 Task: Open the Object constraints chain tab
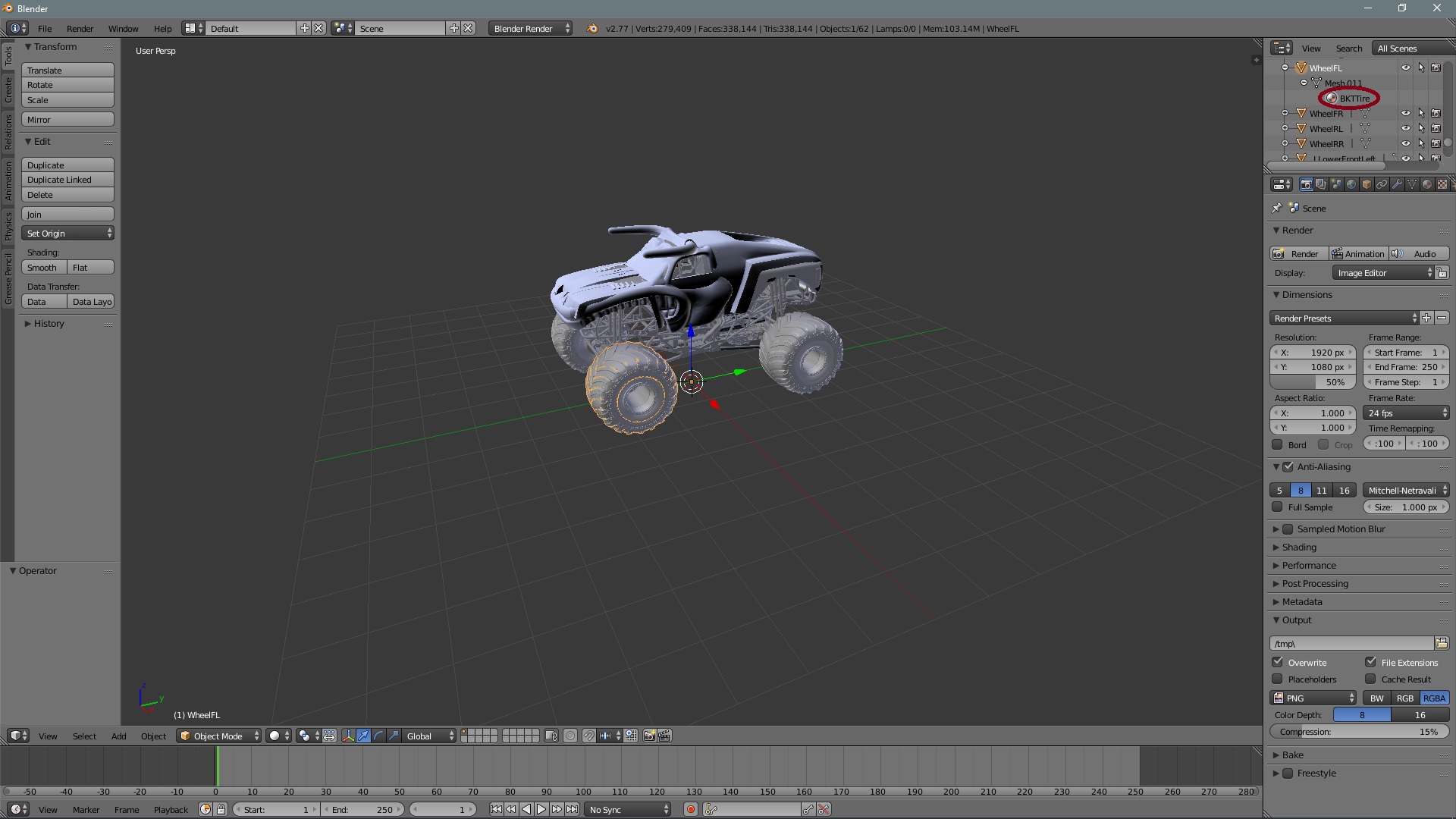[1381, 184]
